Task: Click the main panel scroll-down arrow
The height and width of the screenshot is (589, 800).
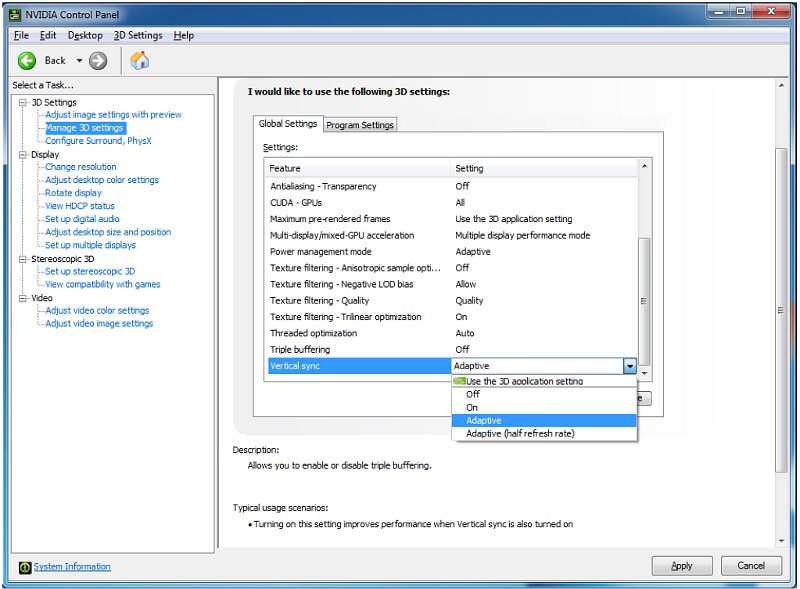Action: [x=781, y=541]
